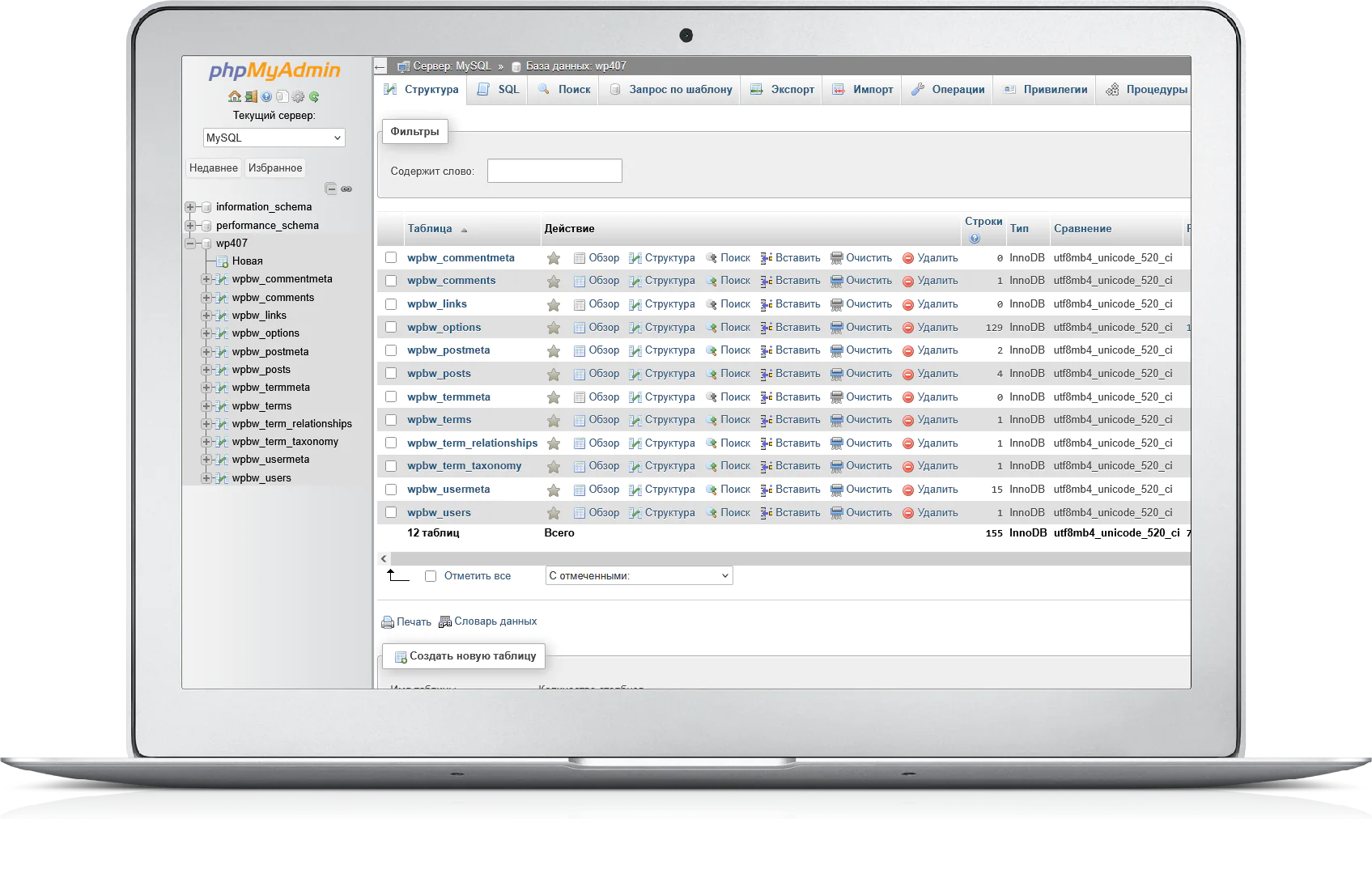Click Удалить link for wpbw_users
This screenshot has height=882, width=1372.
937,512
